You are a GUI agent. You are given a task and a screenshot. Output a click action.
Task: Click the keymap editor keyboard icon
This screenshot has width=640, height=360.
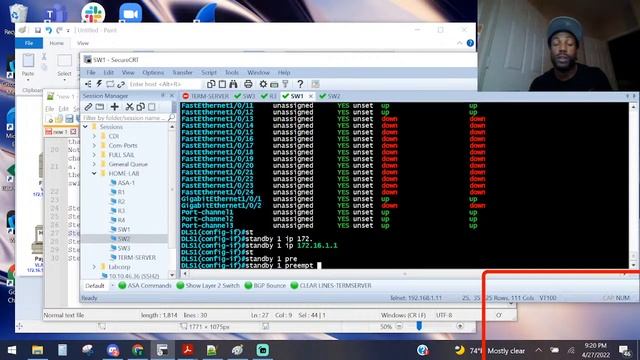274,84
